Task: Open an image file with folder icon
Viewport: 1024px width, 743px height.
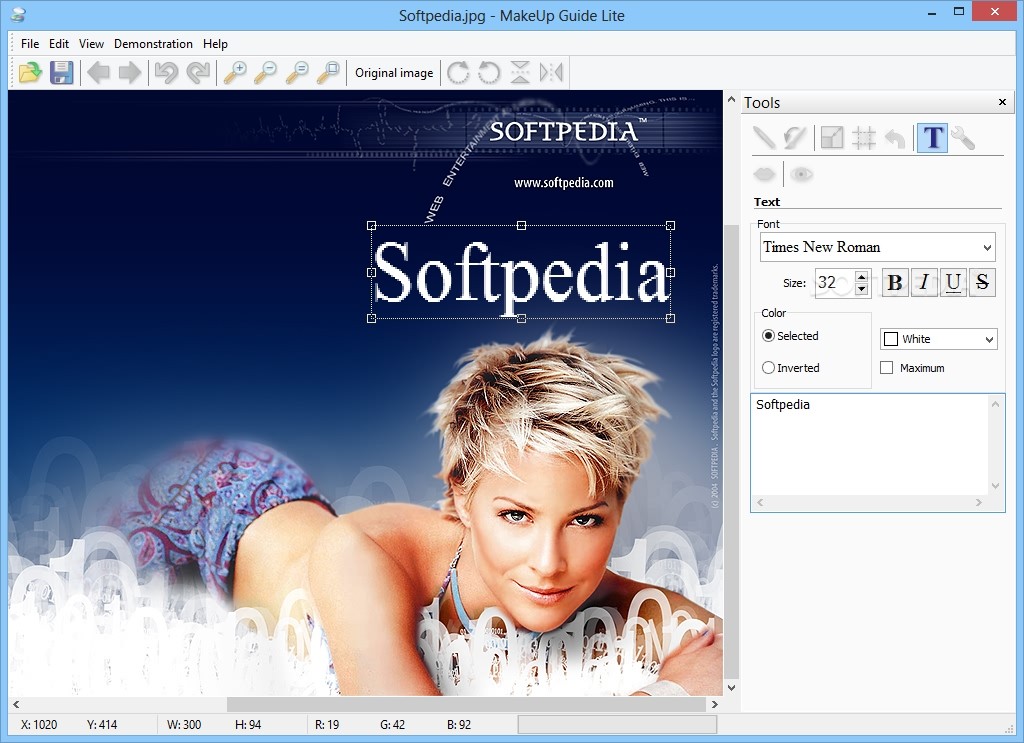Action: [x=30, y=72]
